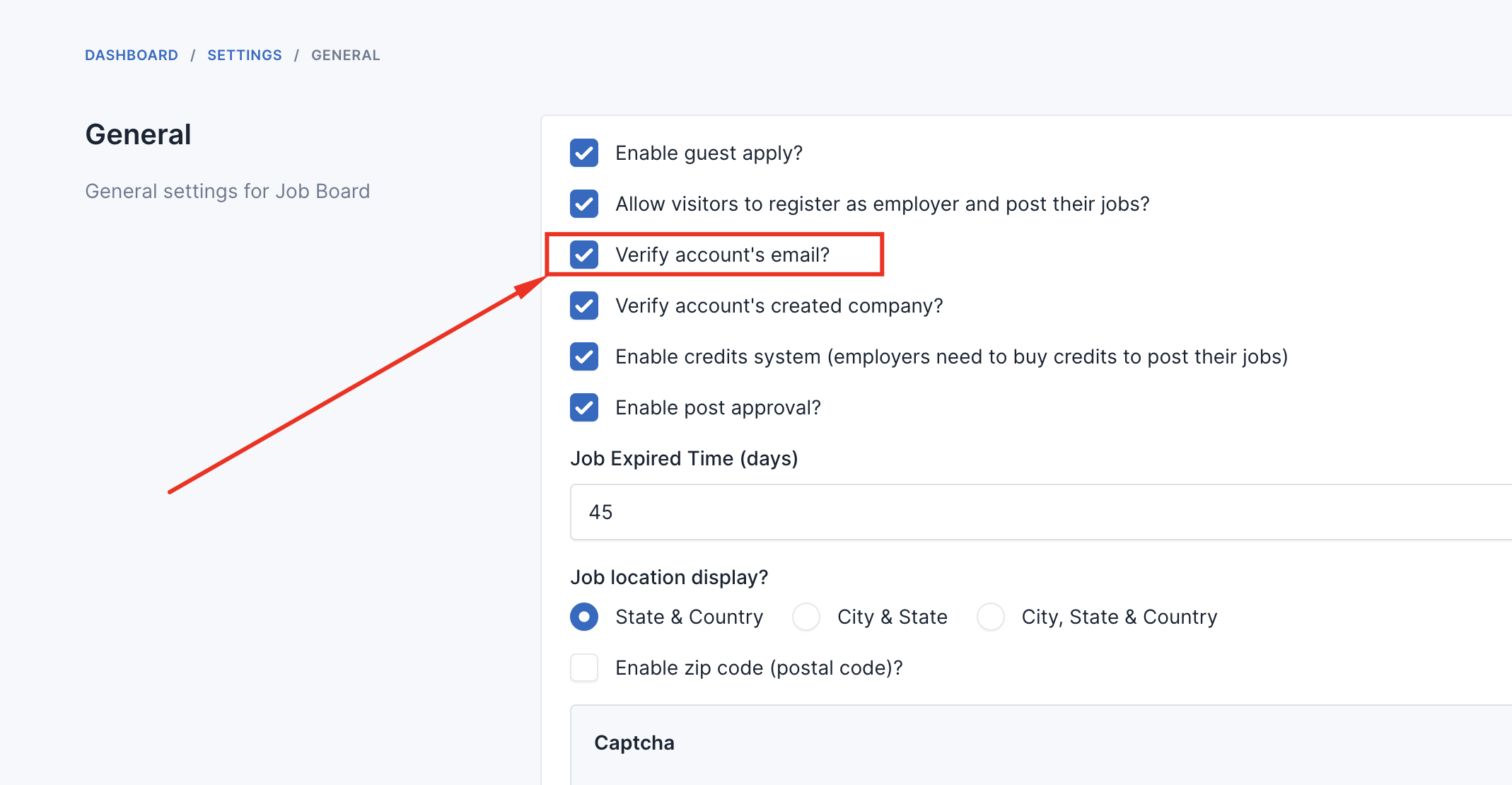Click the General breadcrumb item
The height and width of the screenshot is (785, 1512).
(x=346, y=55)
